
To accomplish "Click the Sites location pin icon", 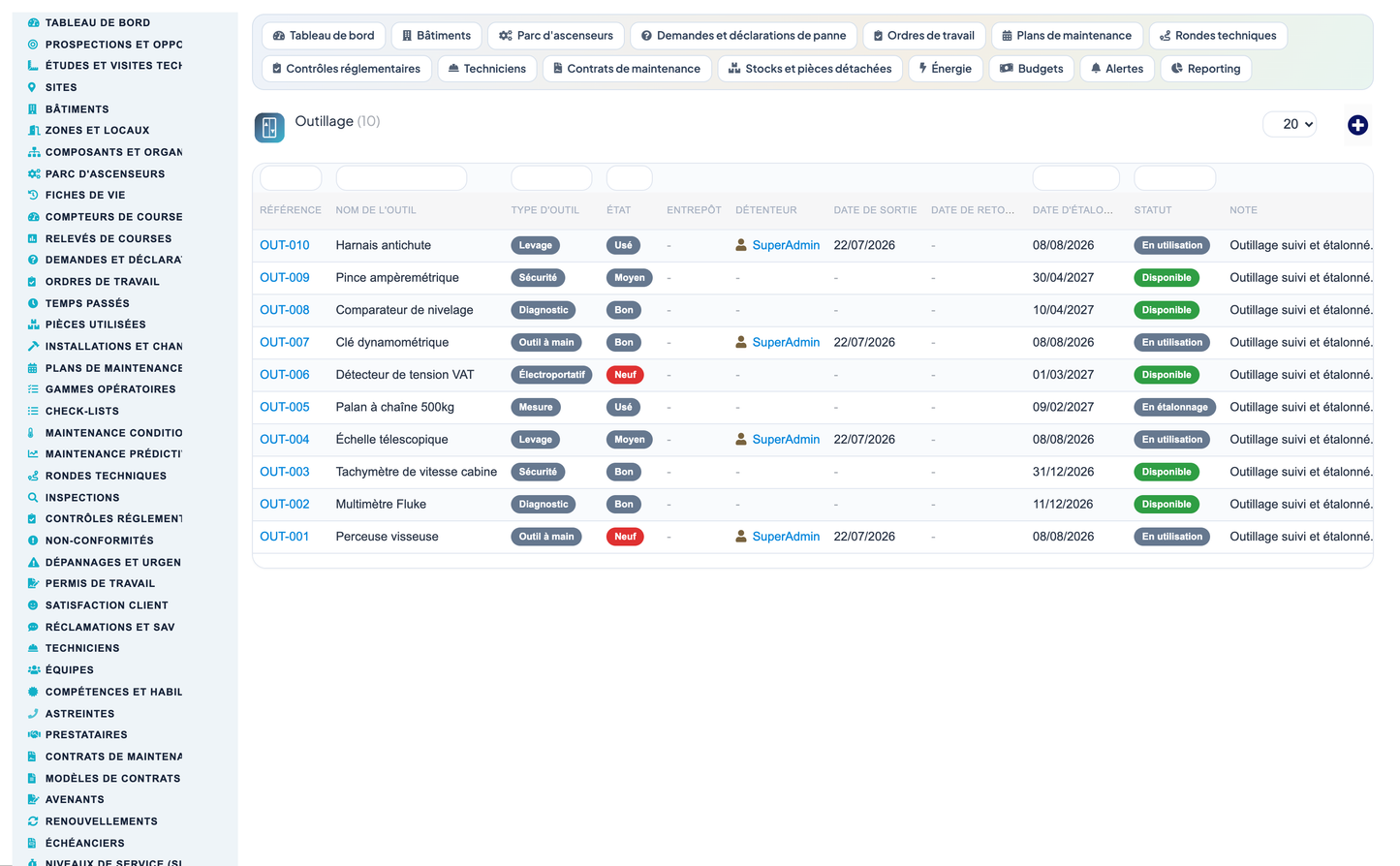I will pyautogui.click(x=33, y=87).
